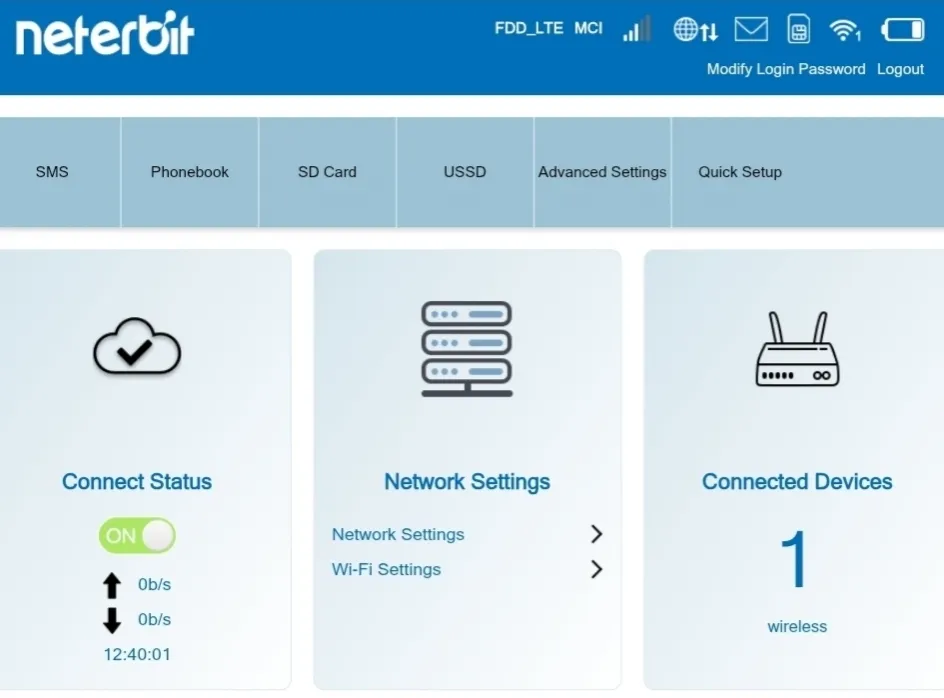This screenshot has width=944, height=698.
Task: Click the signal strength bars icon
Action: point(636,29)
